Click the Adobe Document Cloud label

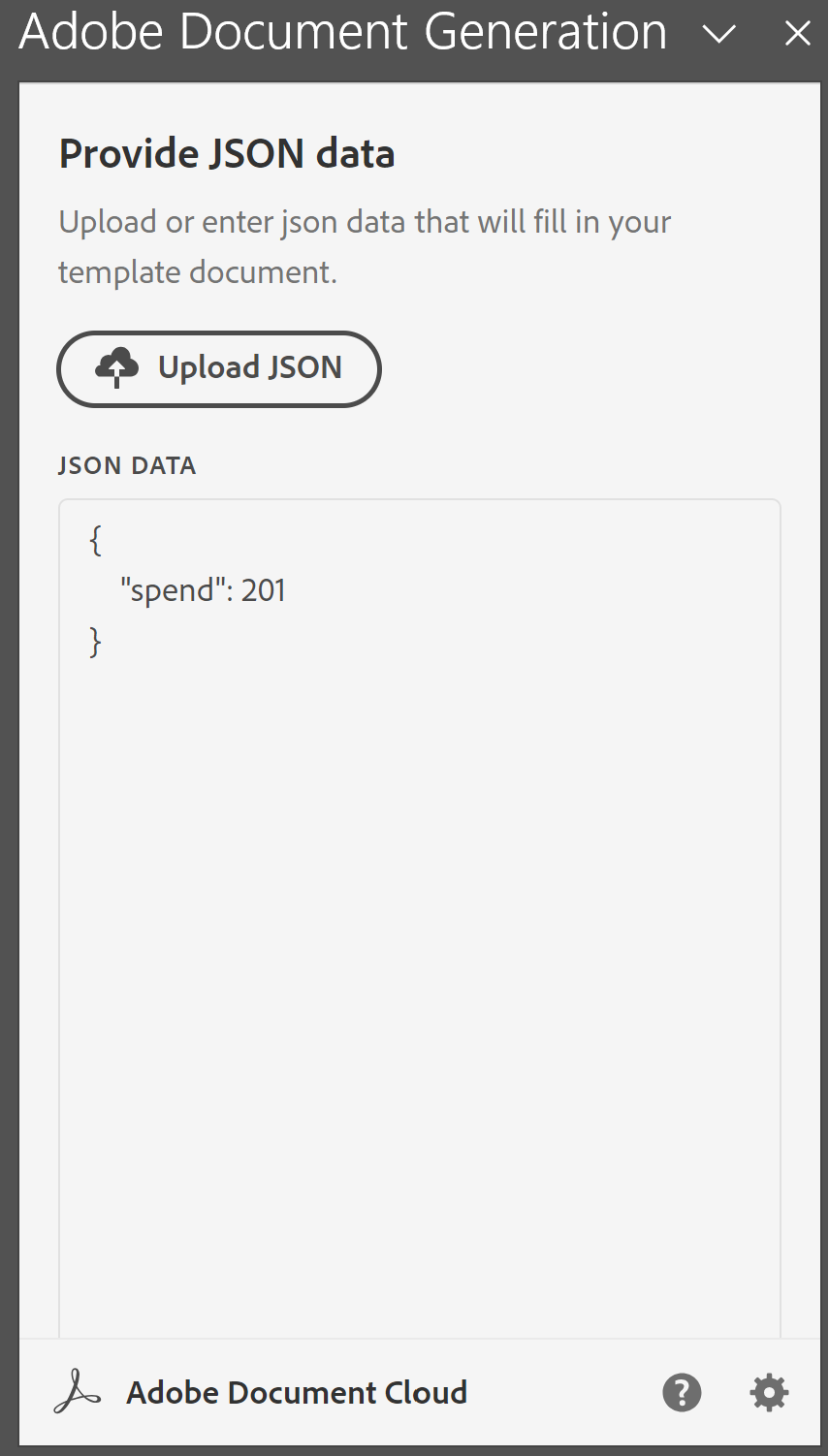(x=297, y=1393)
